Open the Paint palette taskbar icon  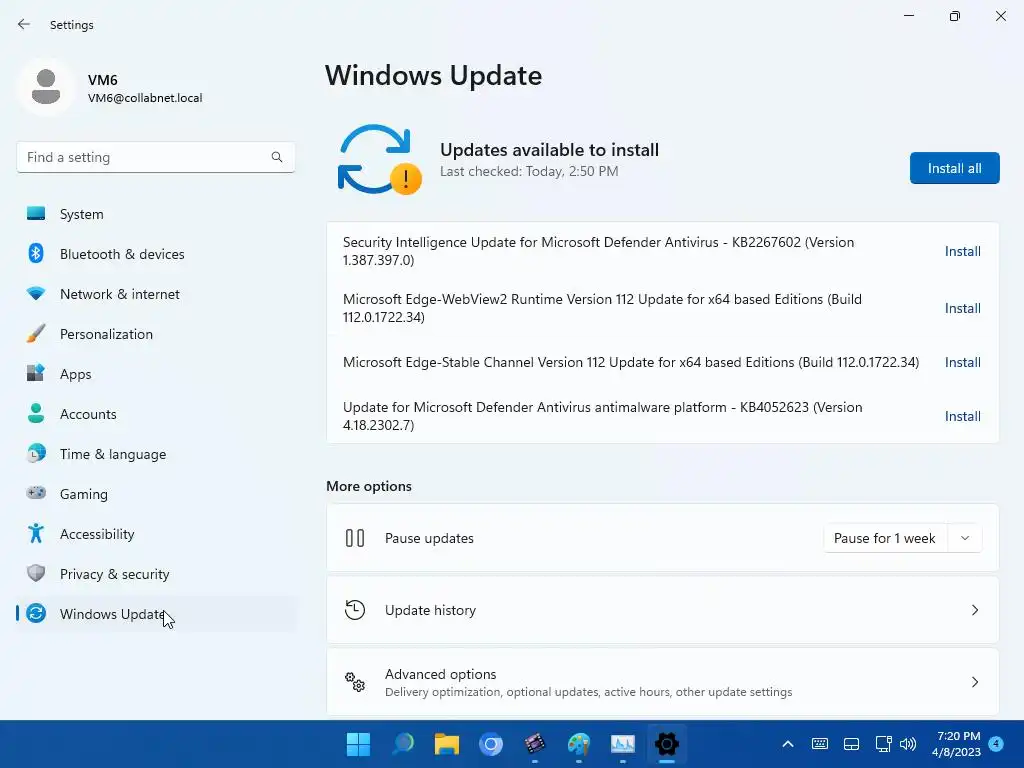click(x=579, y=744)
